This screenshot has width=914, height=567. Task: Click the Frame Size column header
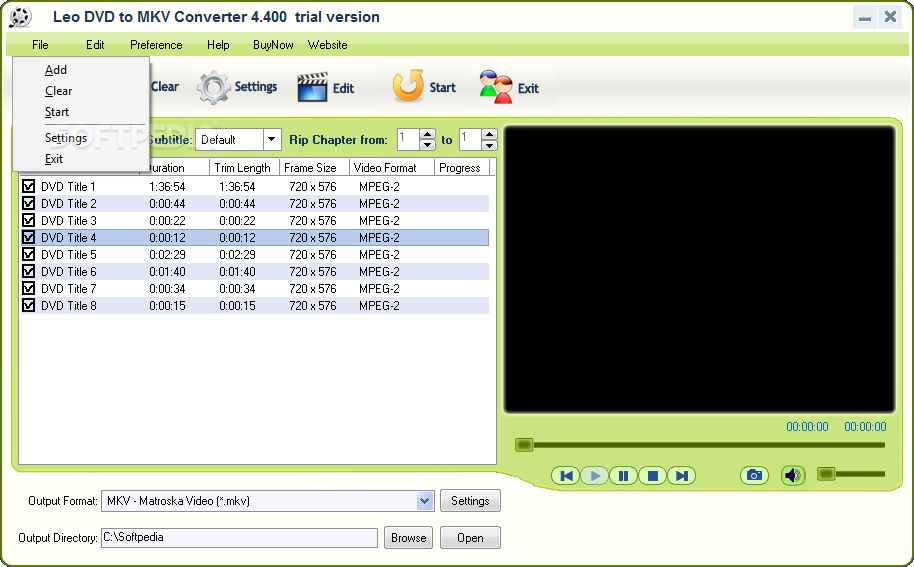coord(314,168)
